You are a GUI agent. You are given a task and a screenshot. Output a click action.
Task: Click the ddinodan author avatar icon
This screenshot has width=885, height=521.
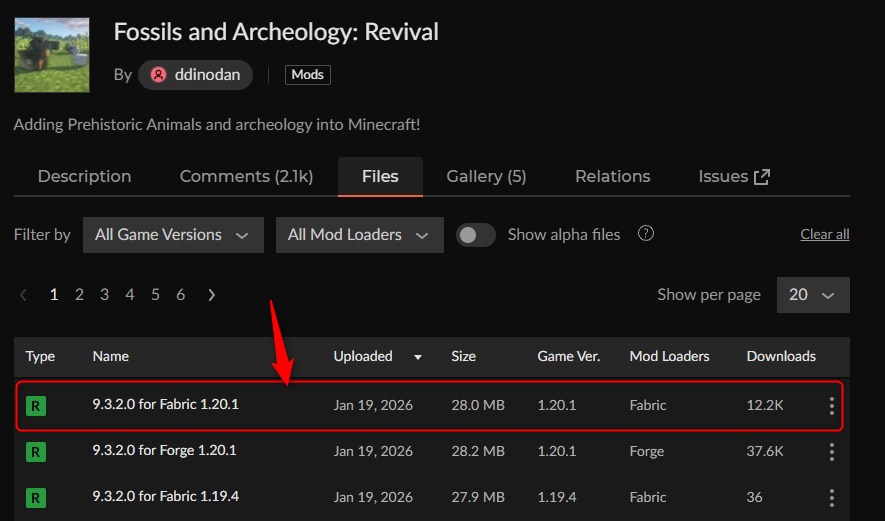click(157, 75)
